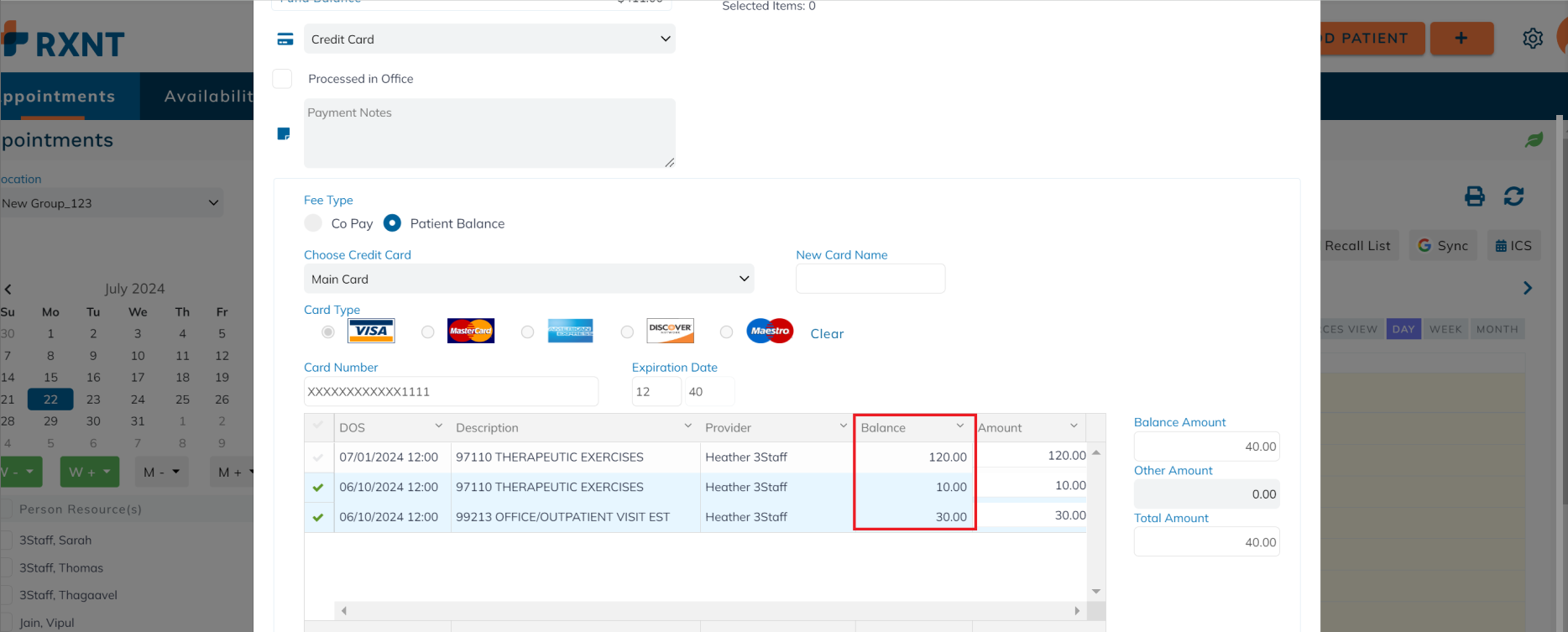Click the settings gear icon

coord(1532,39)
